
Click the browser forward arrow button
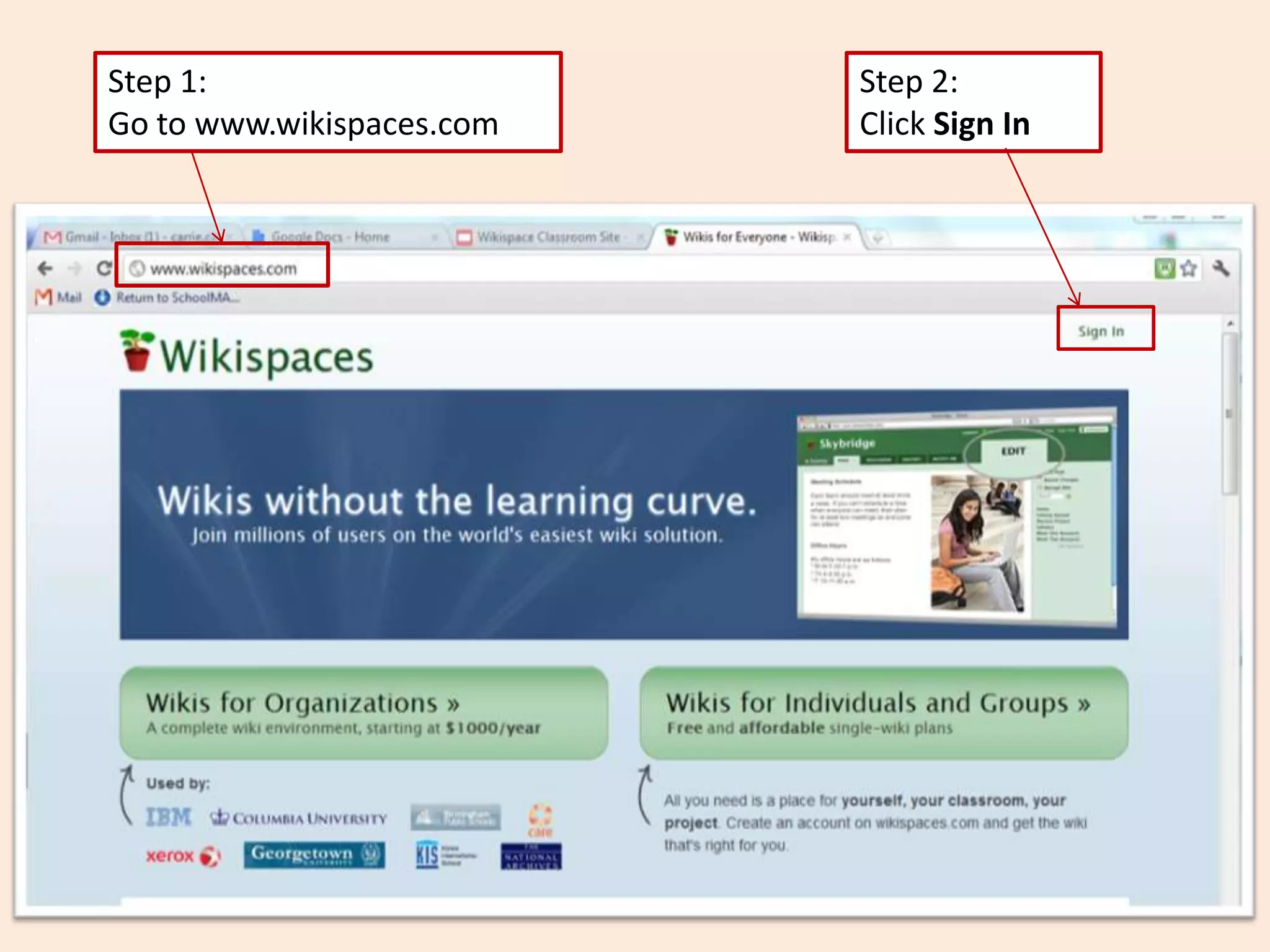pos(74,268)
